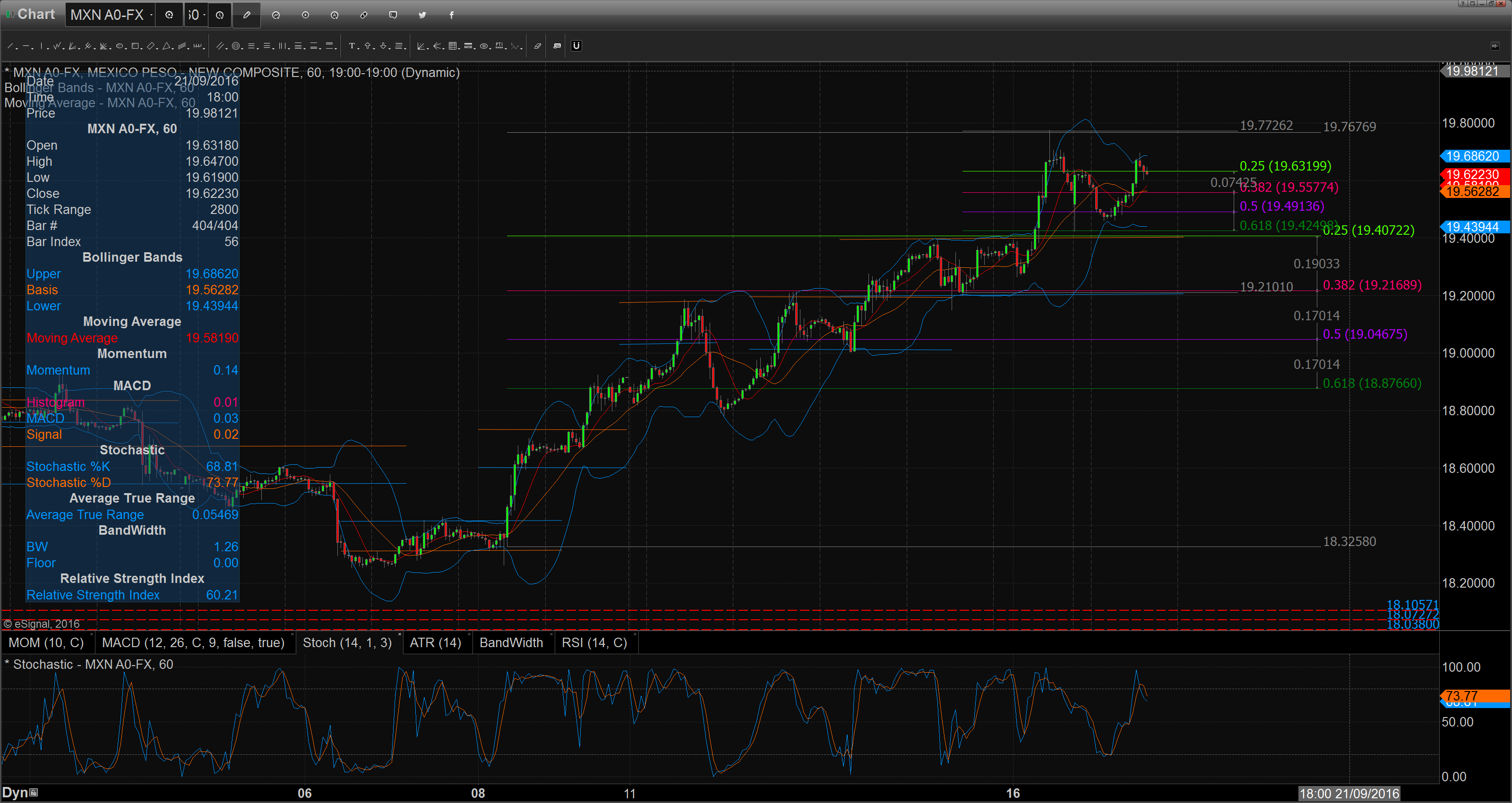1512x803 pixels.
Task: Expand the trend line tool dropdown arrow
Action: (17, 49)
